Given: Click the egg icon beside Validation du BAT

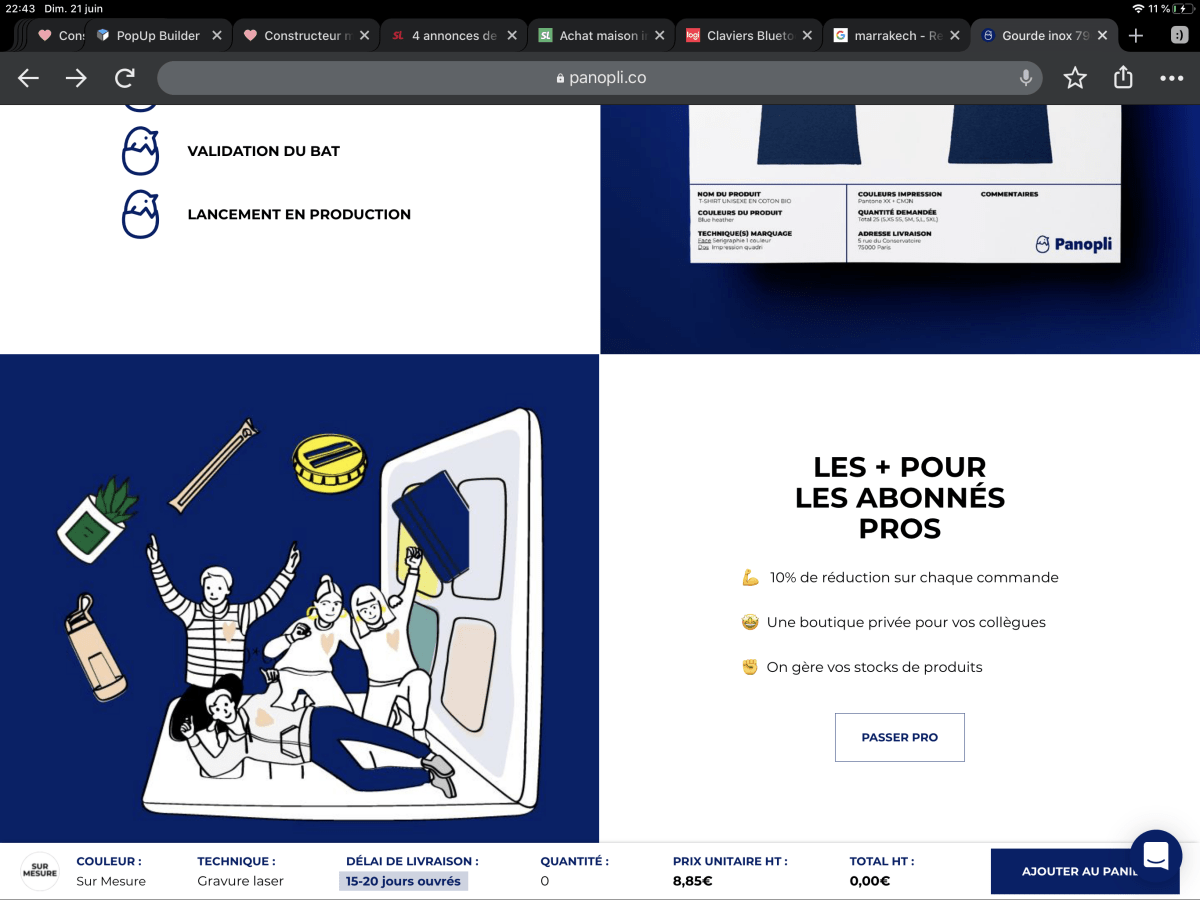Looking at the screenshot, I should 141,151.
